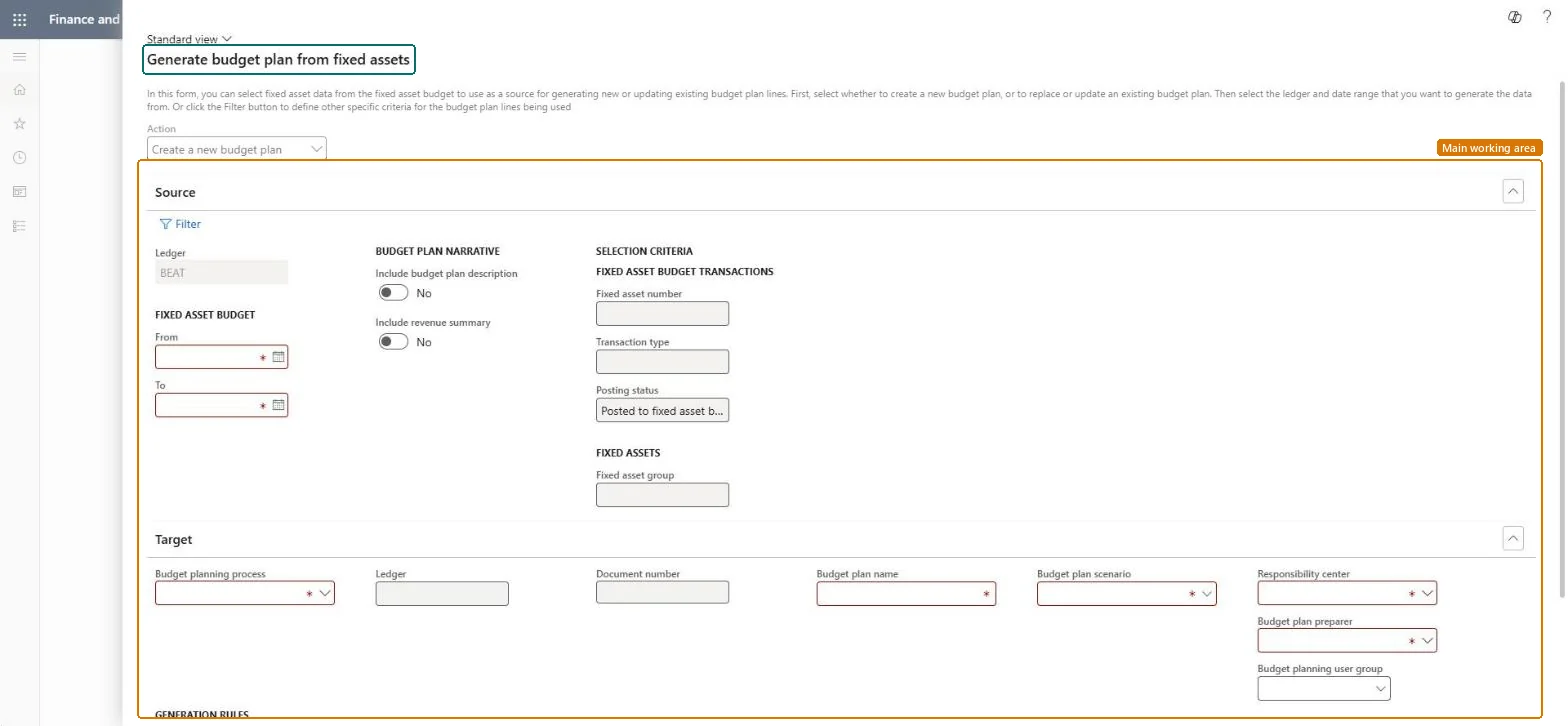Click the Filter button in Source

181,224
